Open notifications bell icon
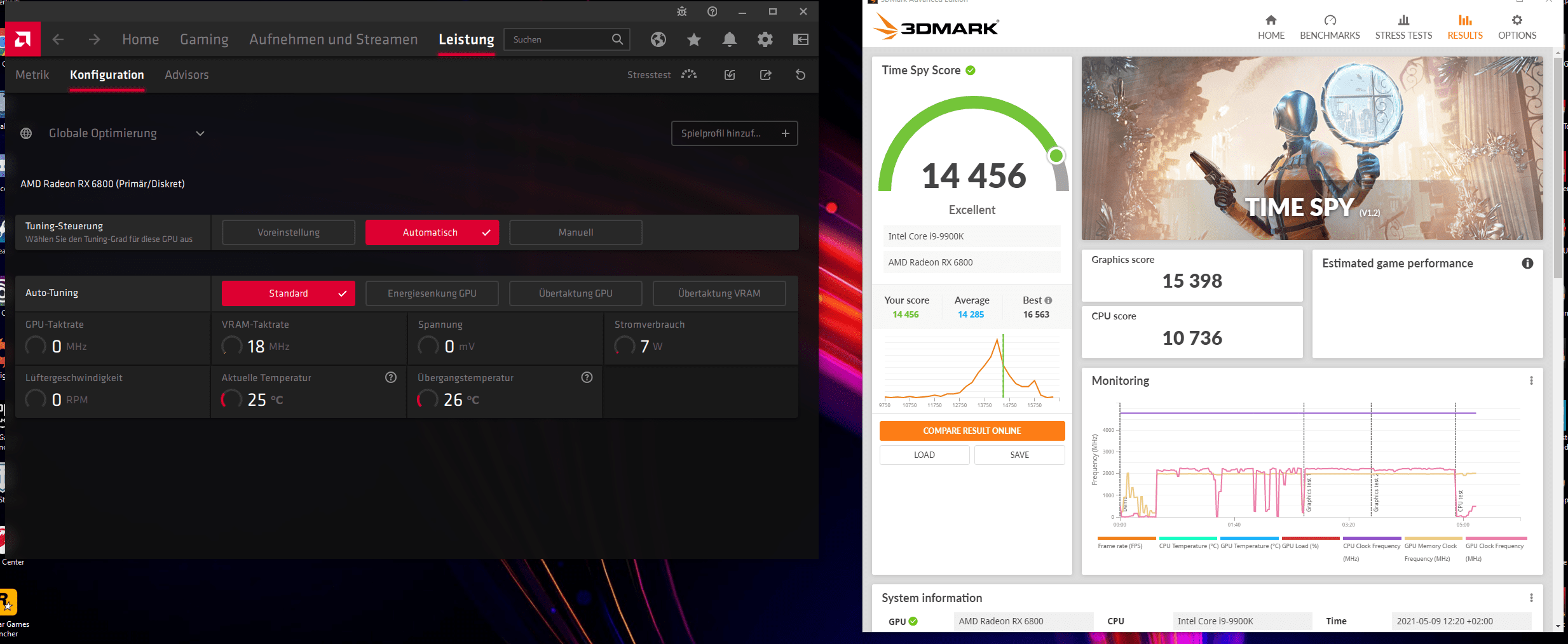 tap(730, 39)
